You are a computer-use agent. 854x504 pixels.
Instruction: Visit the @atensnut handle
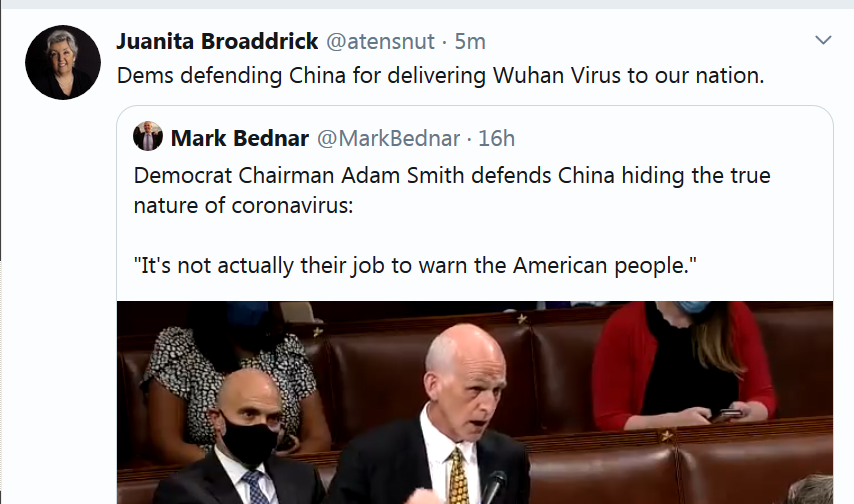pos(380,41)
